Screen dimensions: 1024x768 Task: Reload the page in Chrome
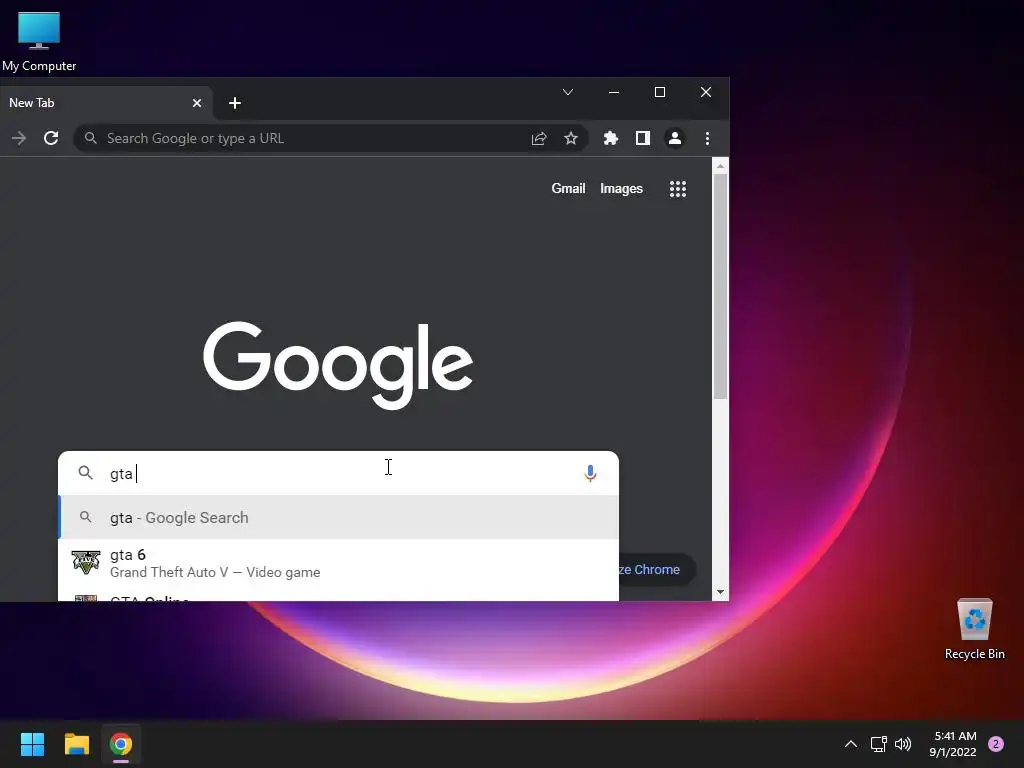click(51, 138)
